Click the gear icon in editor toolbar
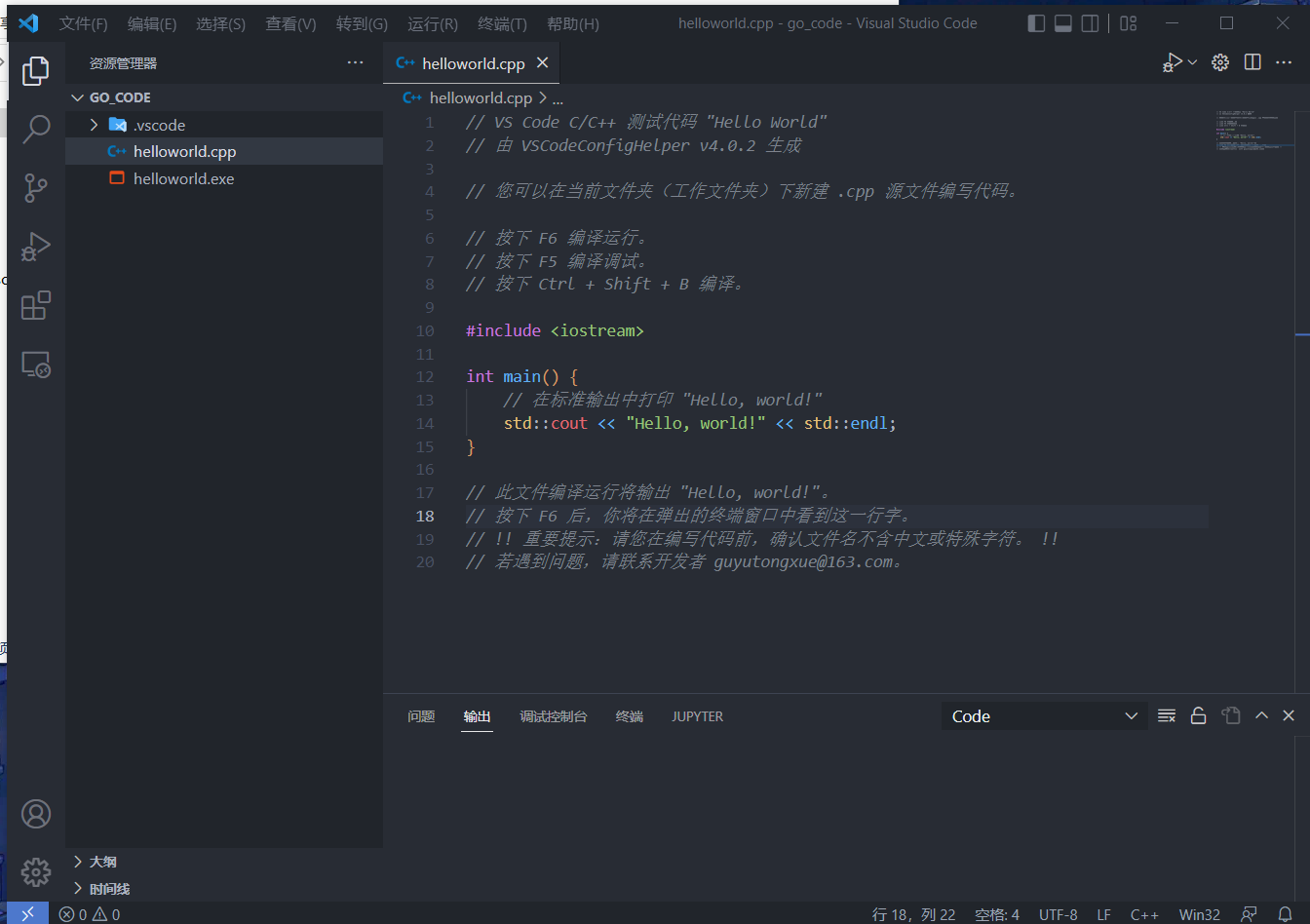The image size is (1310, 924). [x=1220, y=62]
